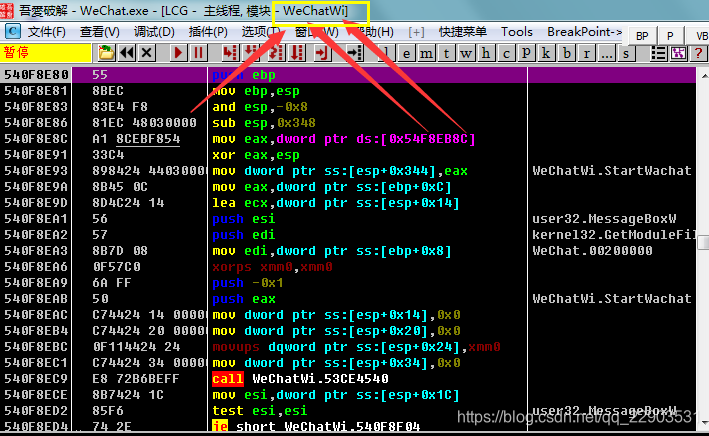Click the Step Into toolbar icon
The height and width of the screenshot is (436, 709).
coord(230,53)
